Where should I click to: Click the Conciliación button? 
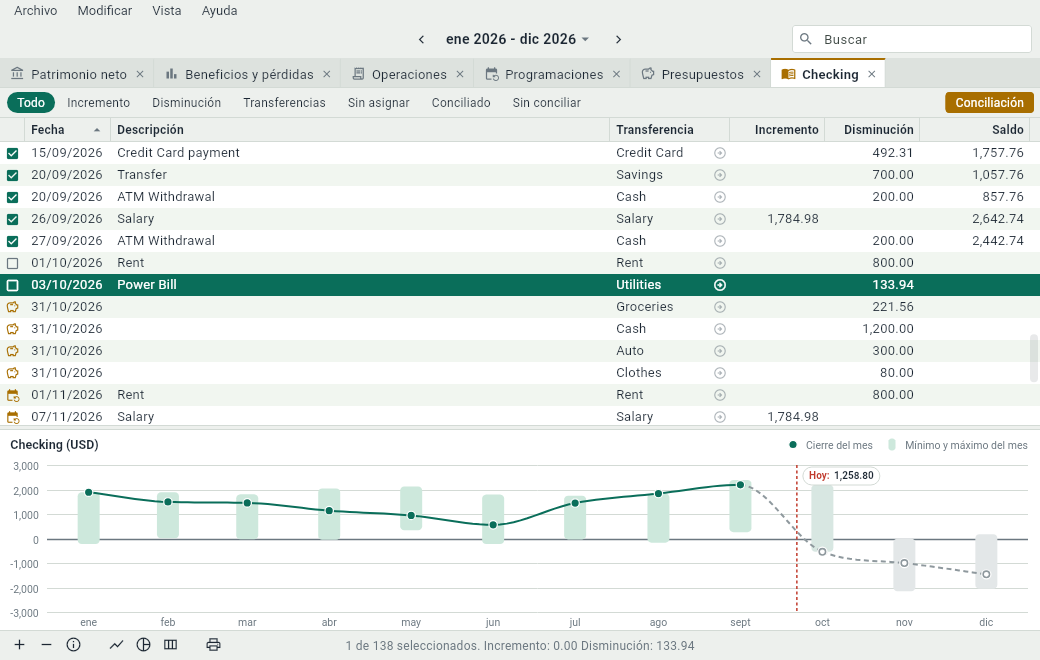(989, 103)
